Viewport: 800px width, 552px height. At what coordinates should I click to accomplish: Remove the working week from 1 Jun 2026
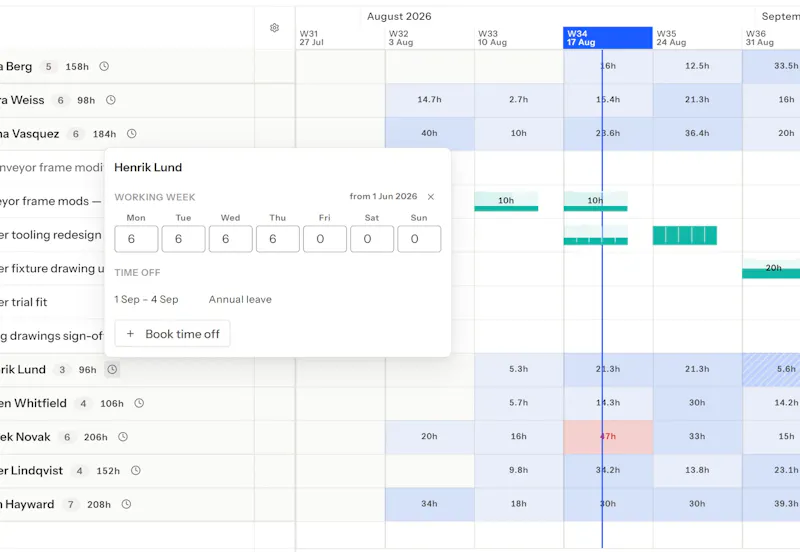pos(431,197)
